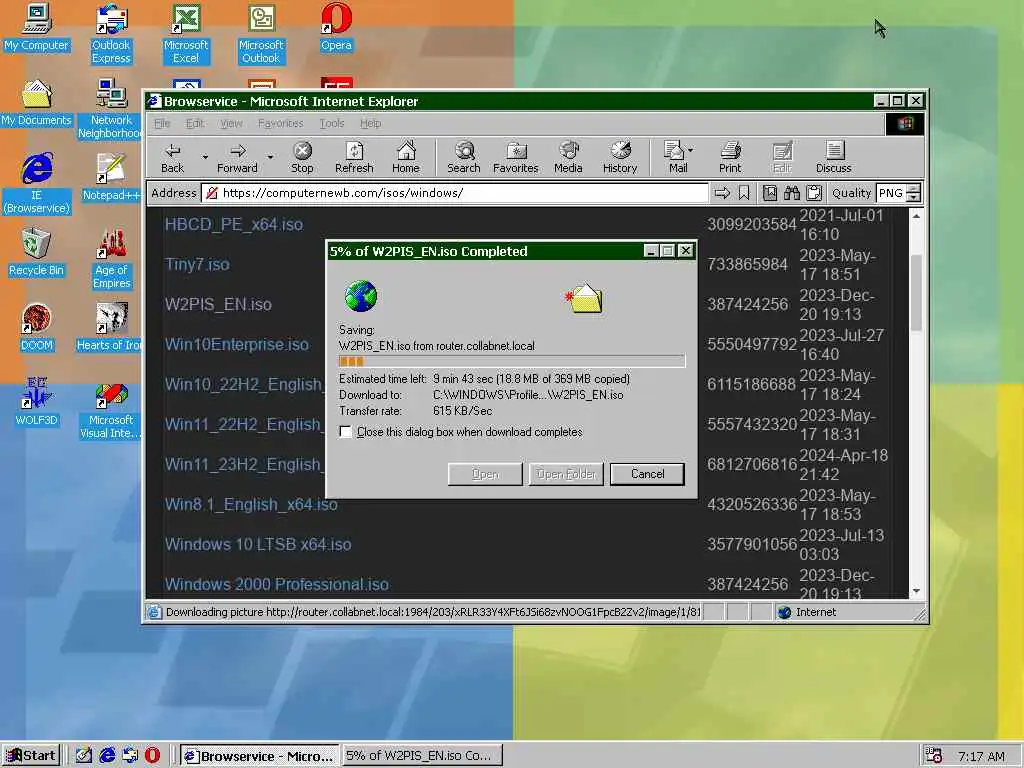The width and height of the screenshot is (1024, 768).
Task: Click the scrollbar up arrow
Action: click(x=916, y=216)
